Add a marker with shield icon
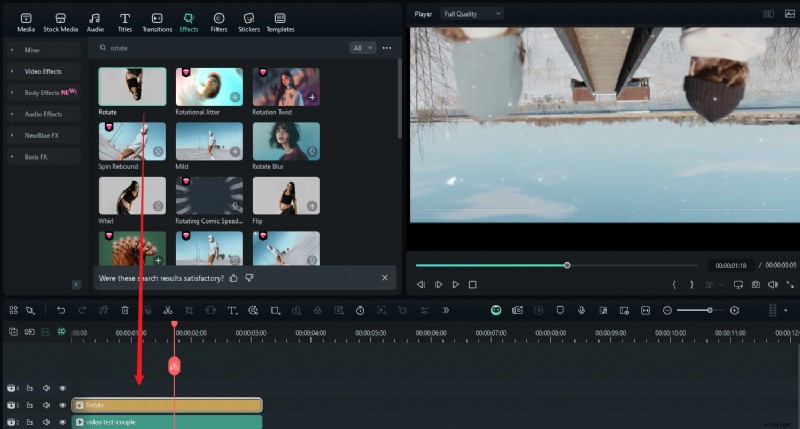This screenshot has width=800, height=429. (560, 310)
